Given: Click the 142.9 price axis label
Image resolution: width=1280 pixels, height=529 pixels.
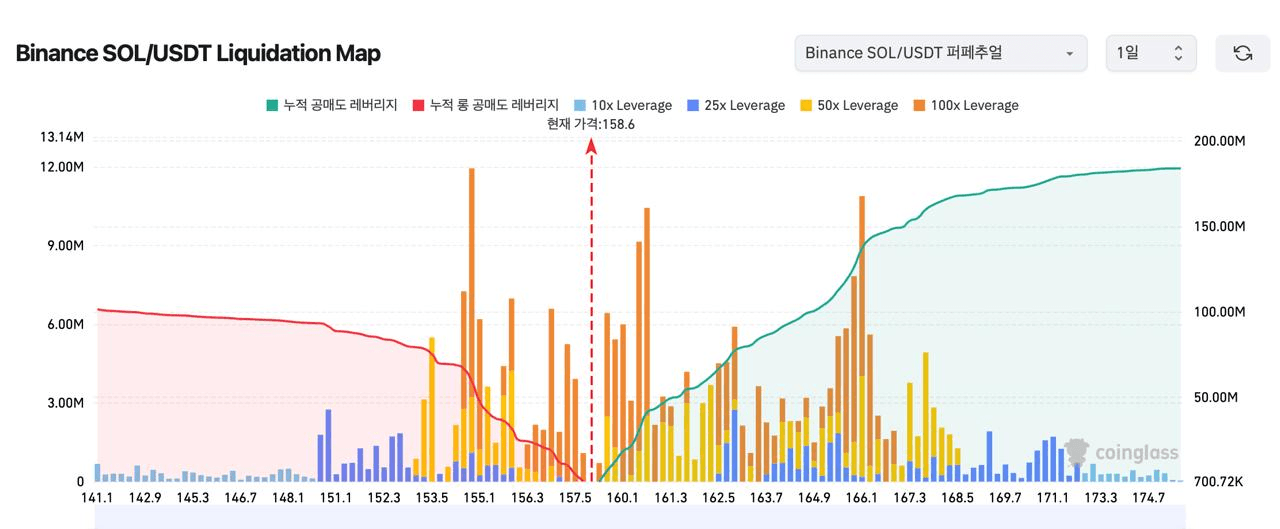Looking at the screenshot, I should (x=145, y=498).
